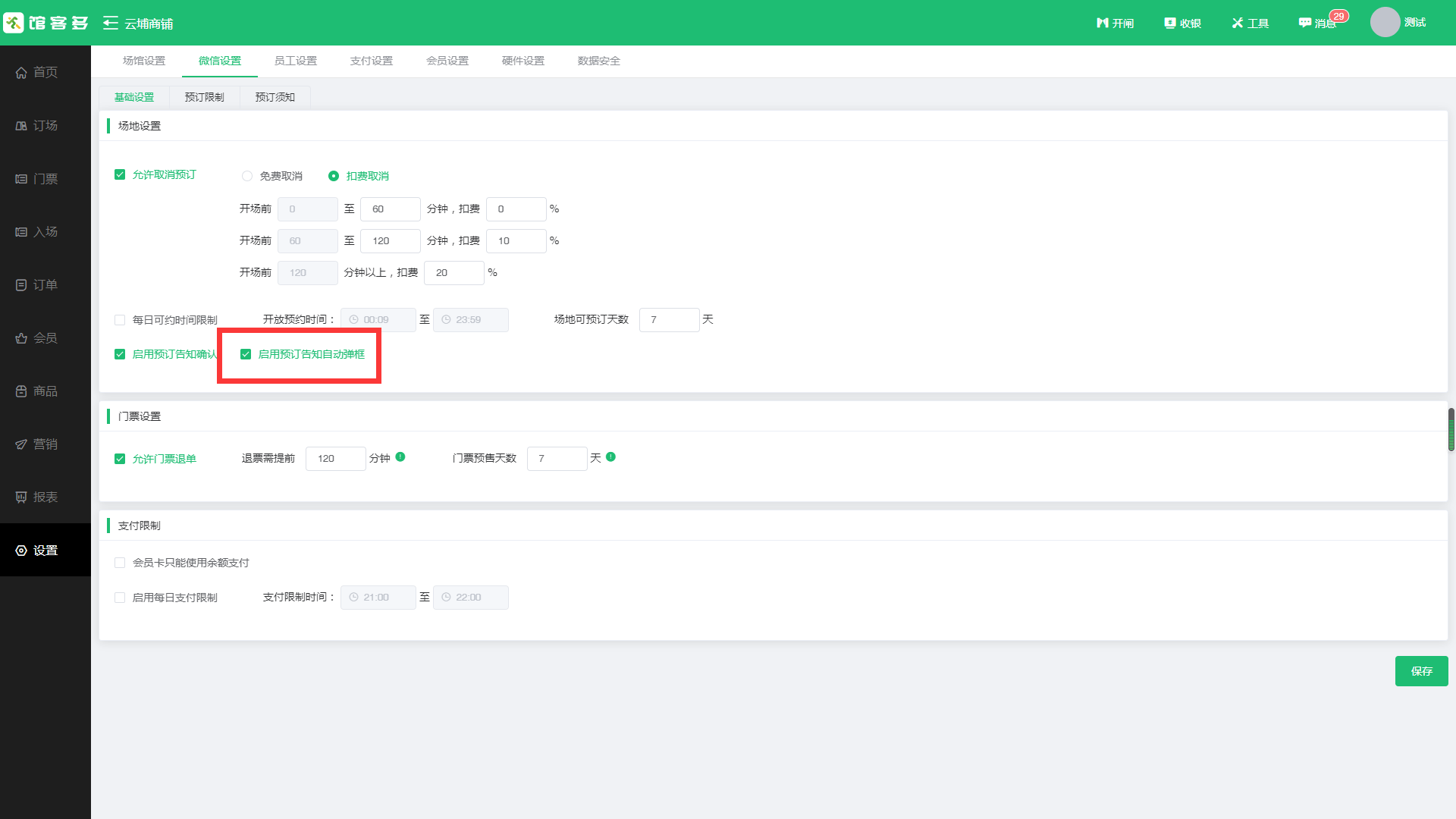Click the 保存 save button
The width and height of the screenshot is (1456, 819).
[1421, 671]
